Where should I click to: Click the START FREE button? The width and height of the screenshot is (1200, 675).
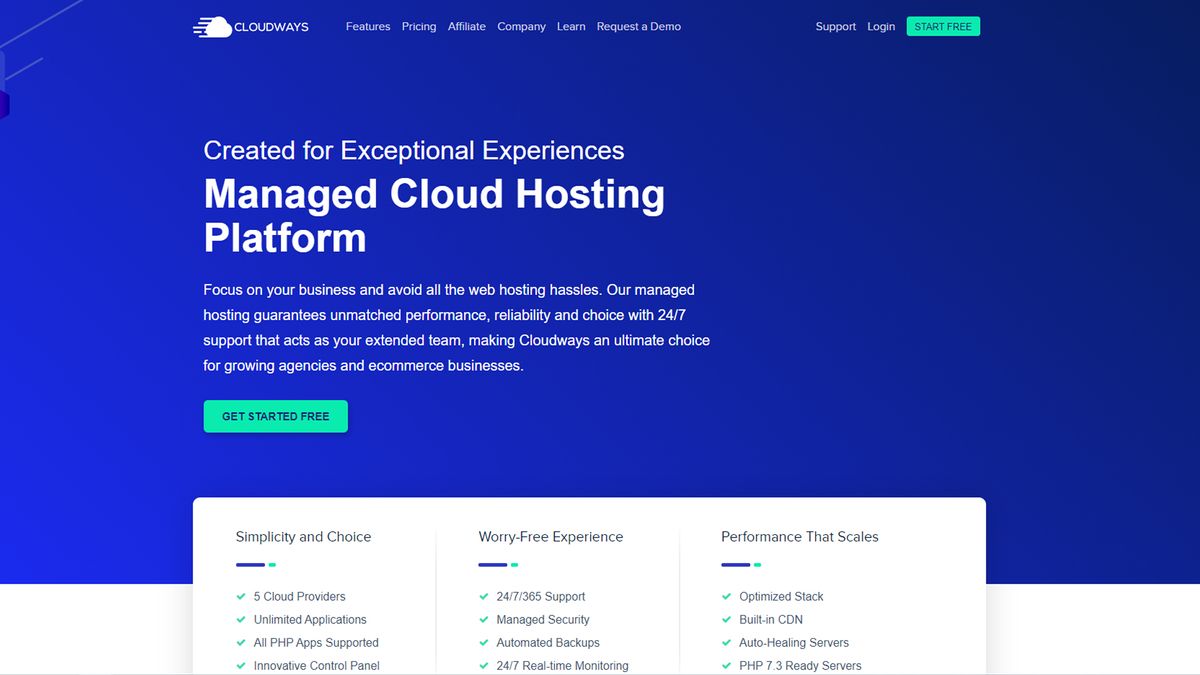point(942,26)
